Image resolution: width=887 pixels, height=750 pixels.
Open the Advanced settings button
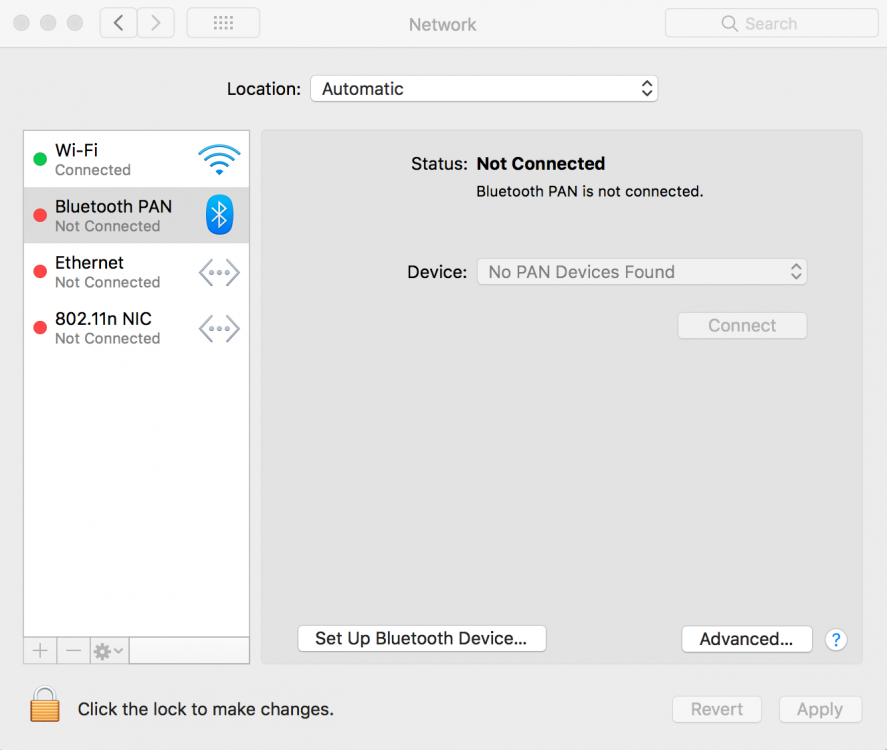(x=746, y=639)
